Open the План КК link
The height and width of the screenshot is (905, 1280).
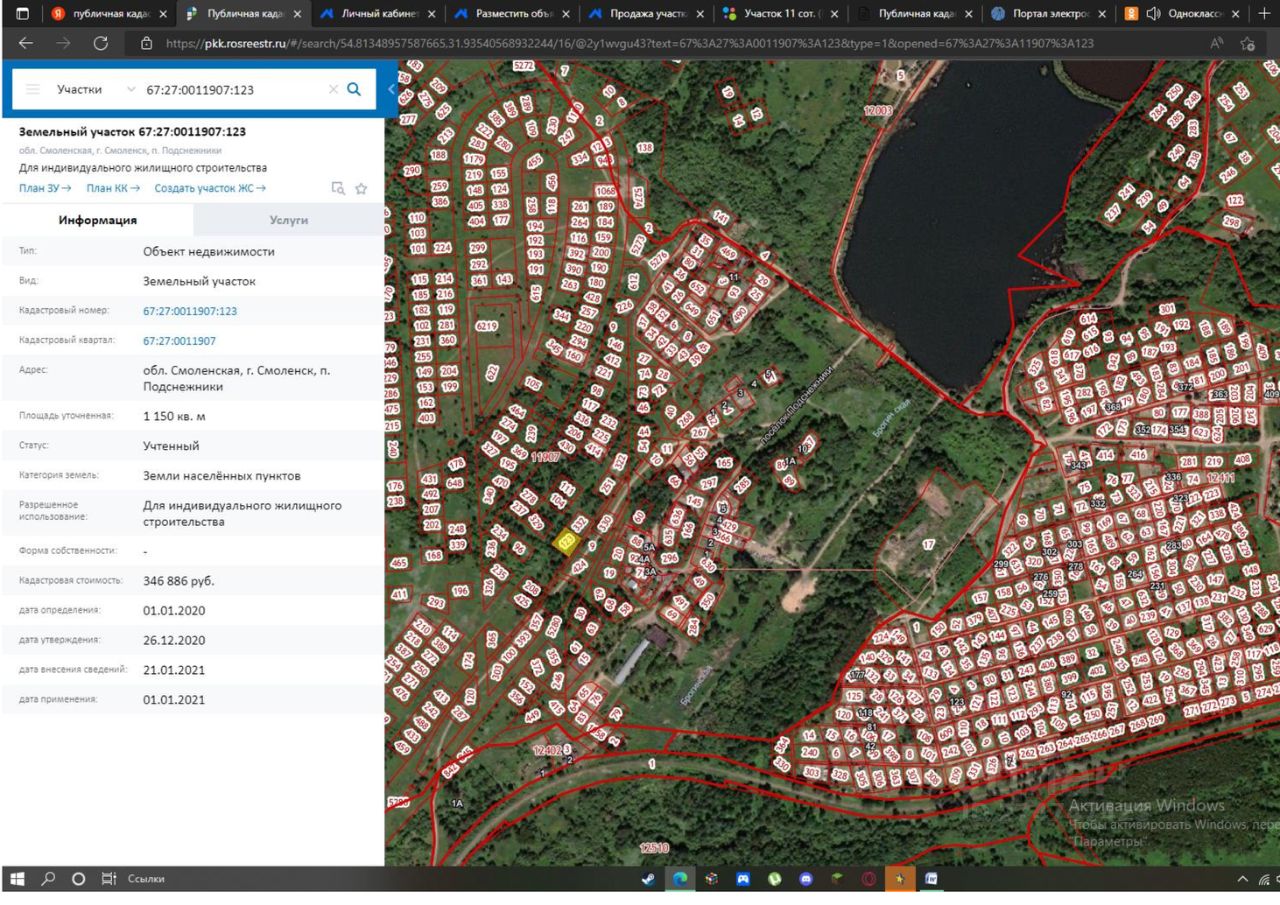[113, 188]
